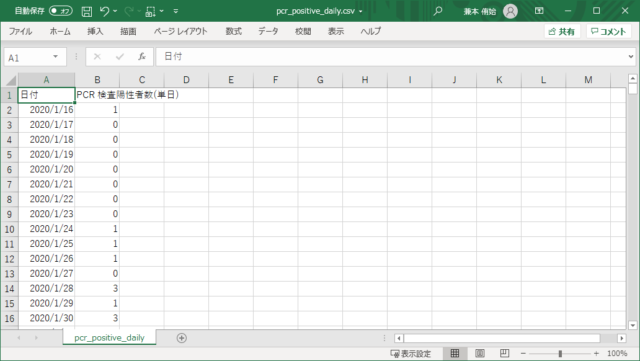Click the zoom slider handle

point(560,354)
